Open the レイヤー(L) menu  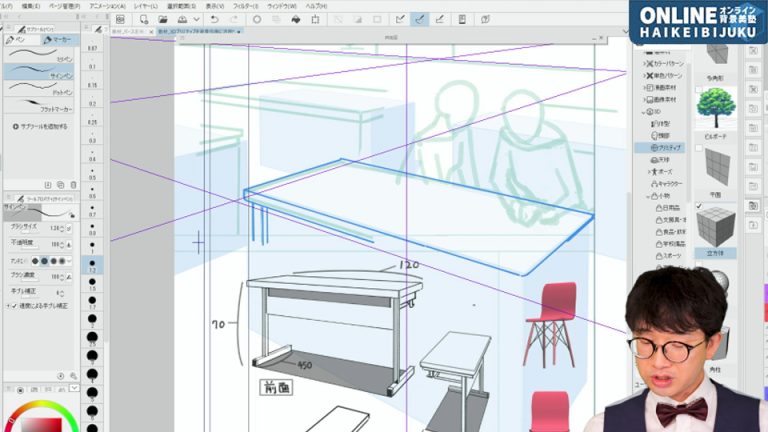pos(146,6)
